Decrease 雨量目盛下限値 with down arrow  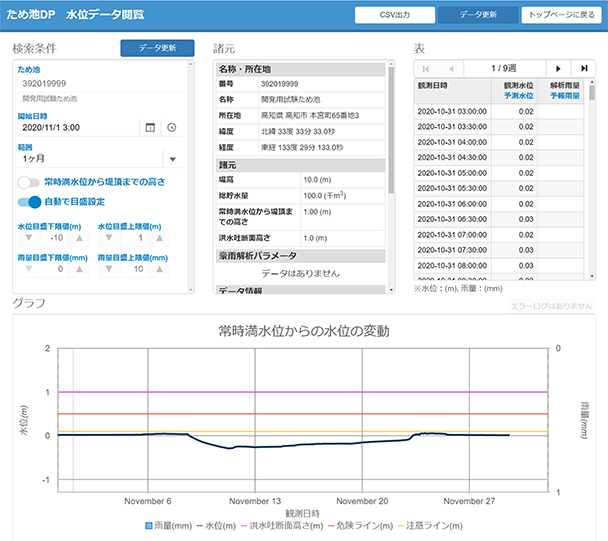point(29,269)
